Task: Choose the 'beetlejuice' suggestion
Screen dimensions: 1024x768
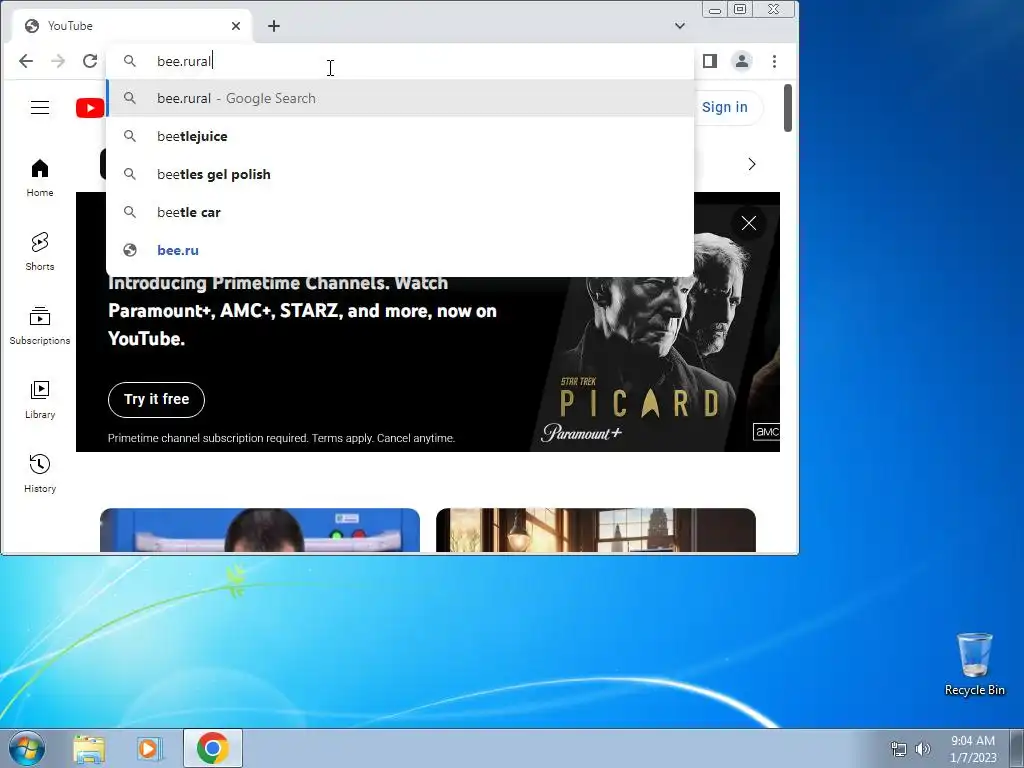Action: click(x=400, y=136)
